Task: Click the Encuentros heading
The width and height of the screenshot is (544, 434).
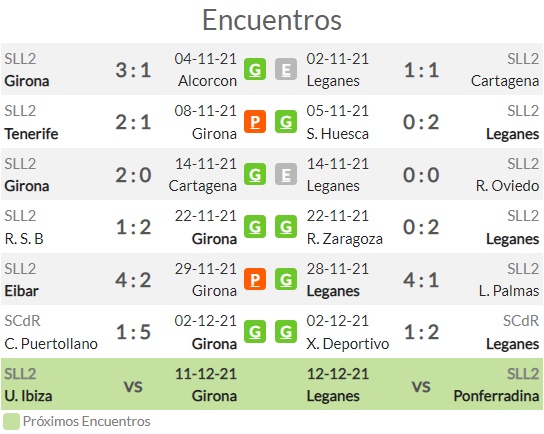Action: click(272, 20)
